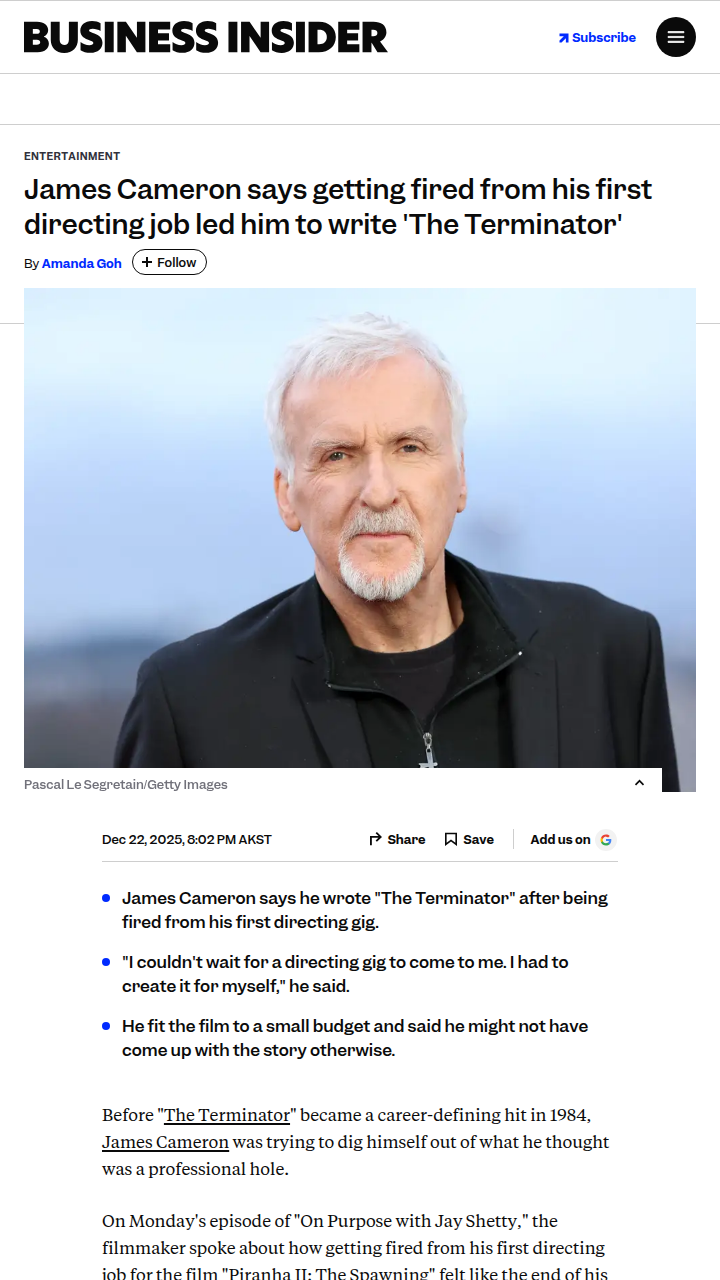
Task: Open the hamburger menu button
Action: (x=676, y=37)
